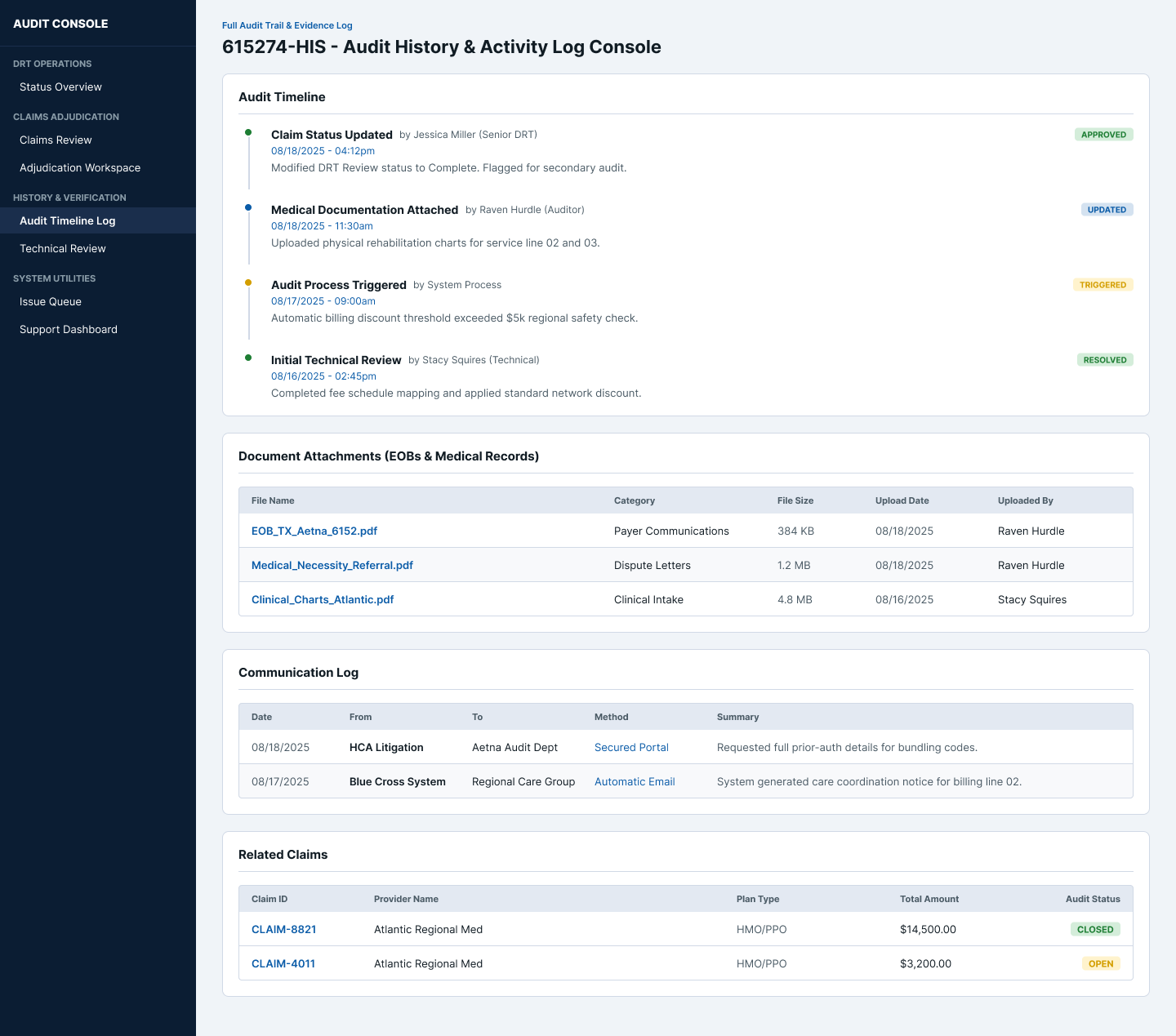Open Medical_Necessity_Referral.pdf file

point(332,565)
